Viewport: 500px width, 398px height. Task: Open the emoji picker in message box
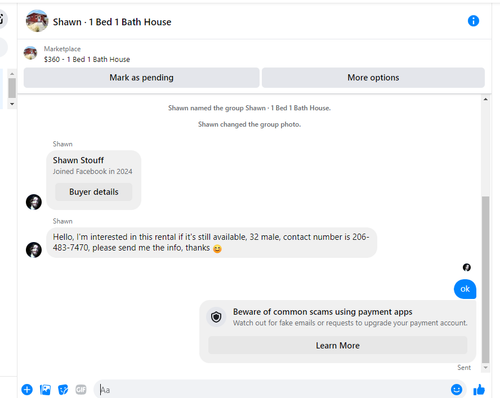pyautogui.click(x=456, y=389)
